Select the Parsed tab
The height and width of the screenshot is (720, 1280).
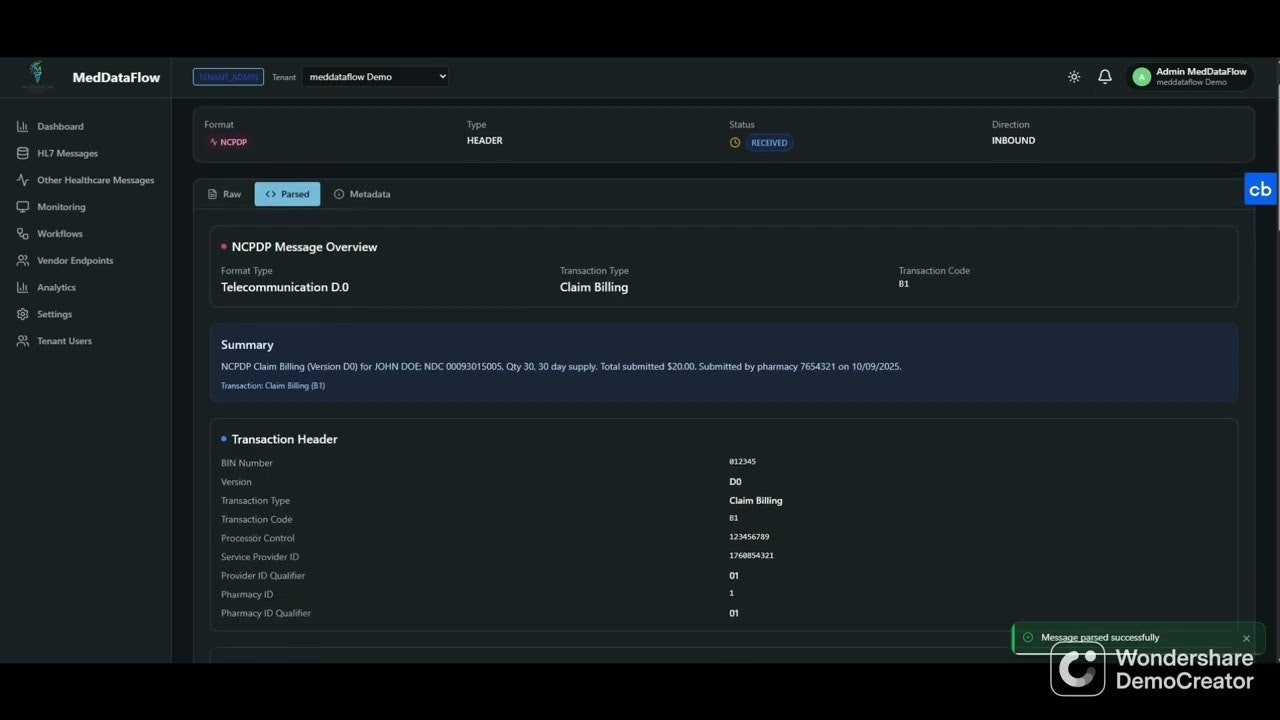click(x=287, y=194)
